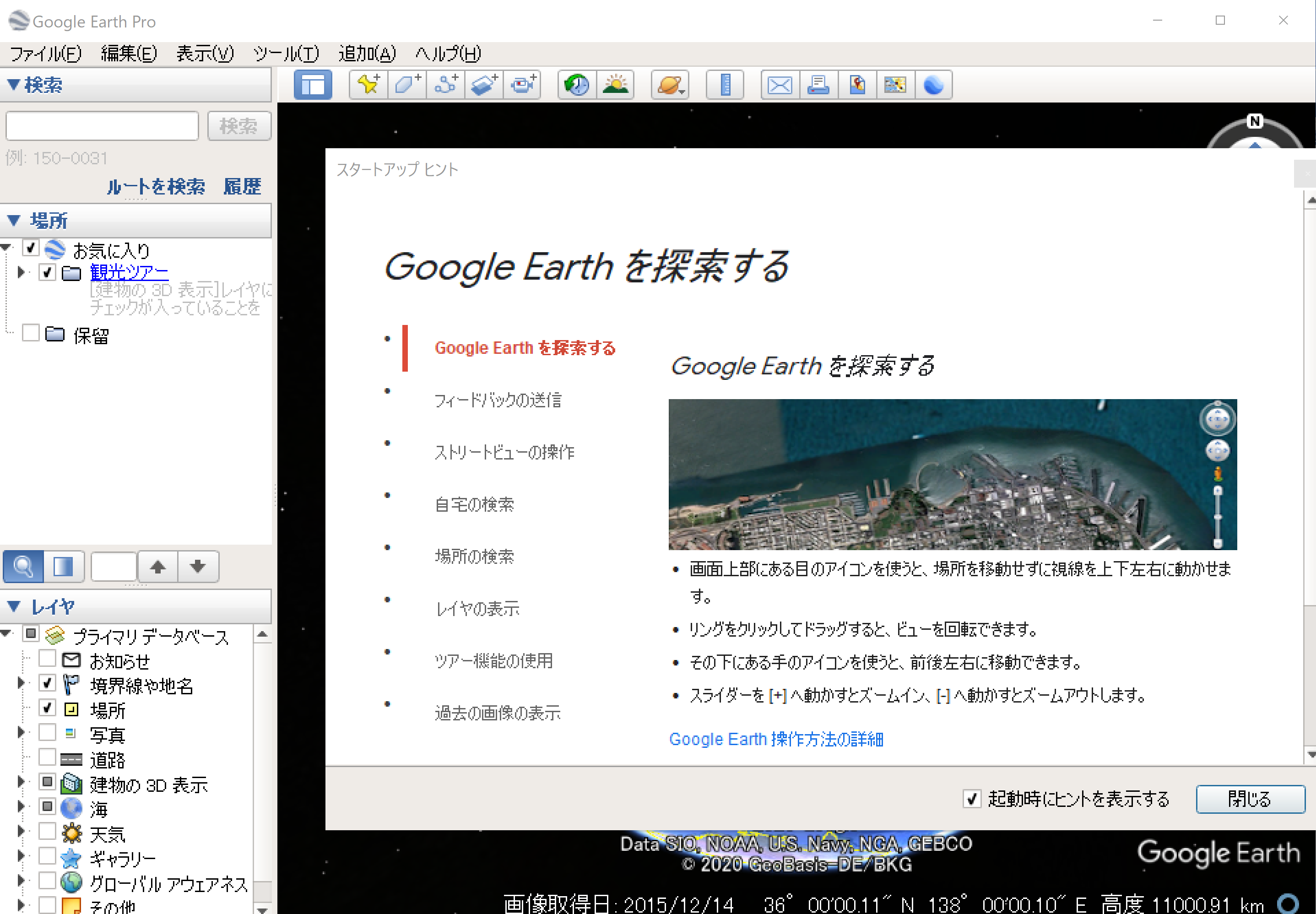Image resolution: width=1316 pixels, height=914 pixels.
Task: Collapse the レイヤ panel
Action: (14, 606)
